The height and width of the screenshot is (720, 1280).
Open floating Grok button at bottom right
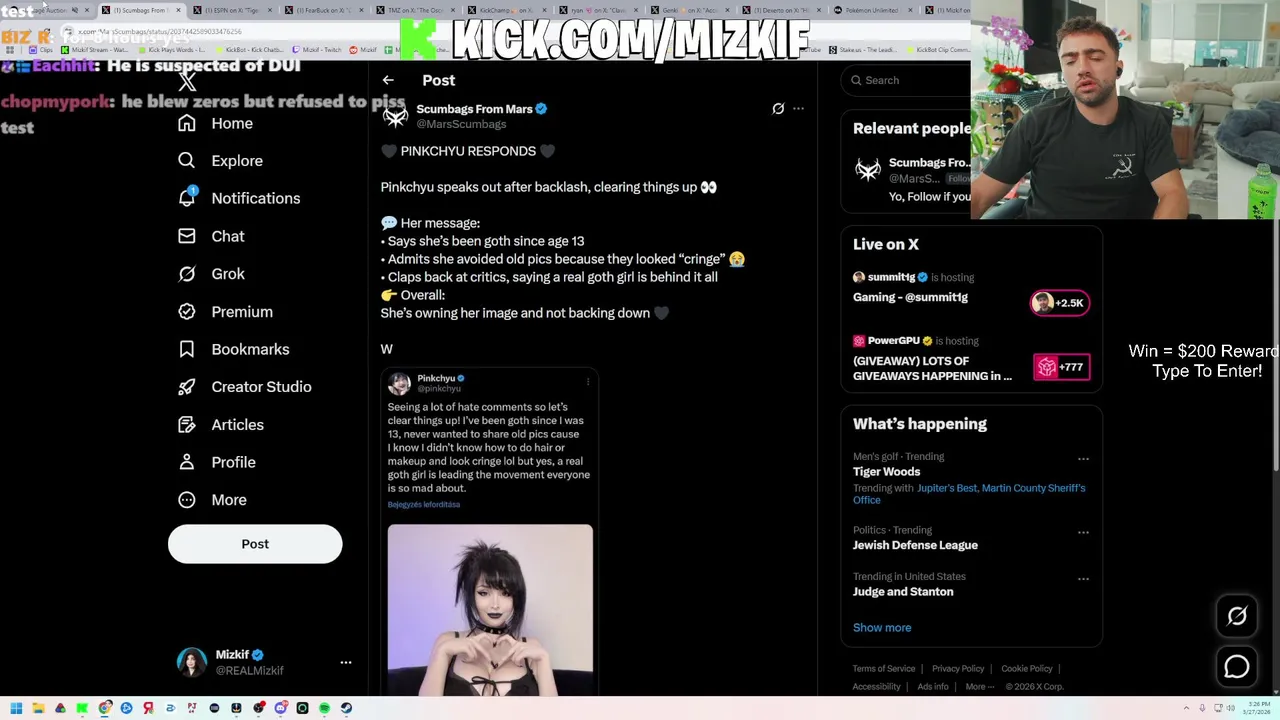click(x=1237, y=616)
